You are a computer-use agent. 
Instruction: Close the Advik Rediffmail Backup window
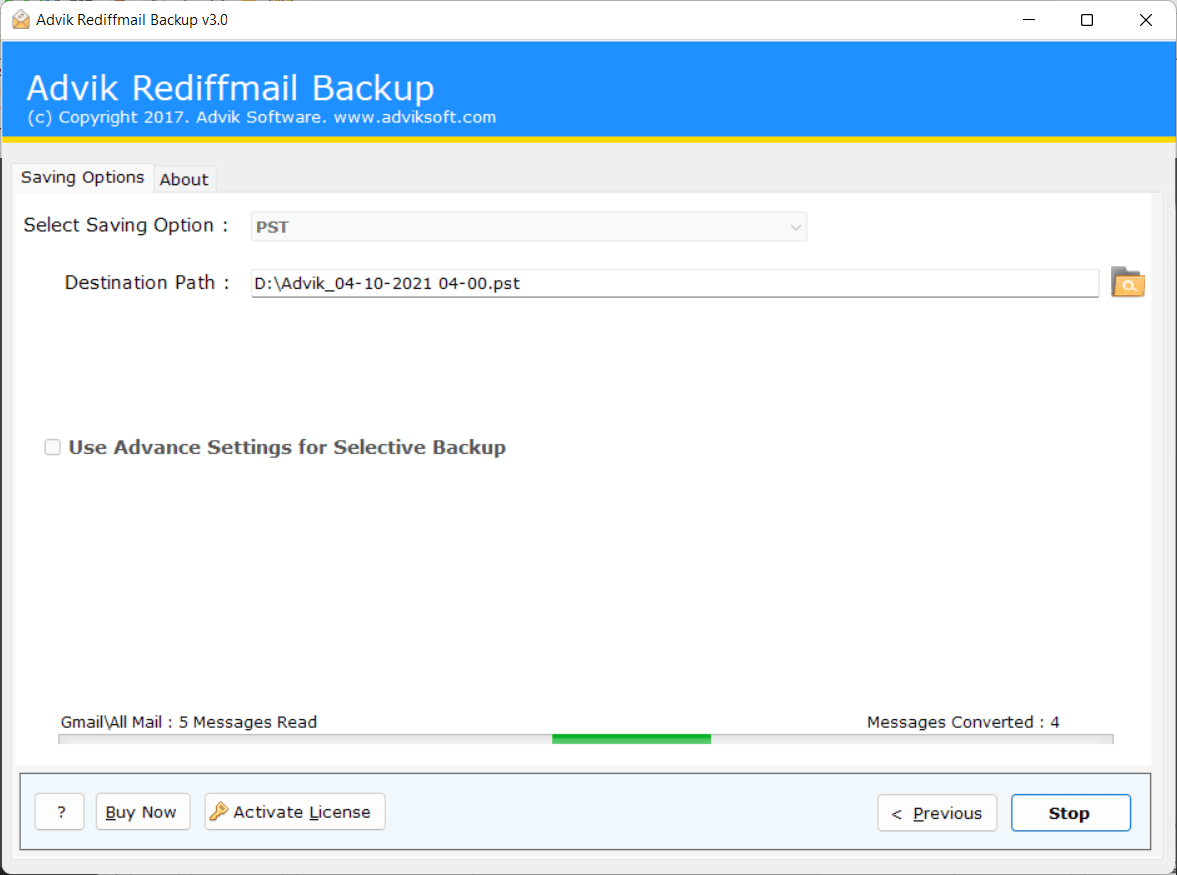point(1145,20)
